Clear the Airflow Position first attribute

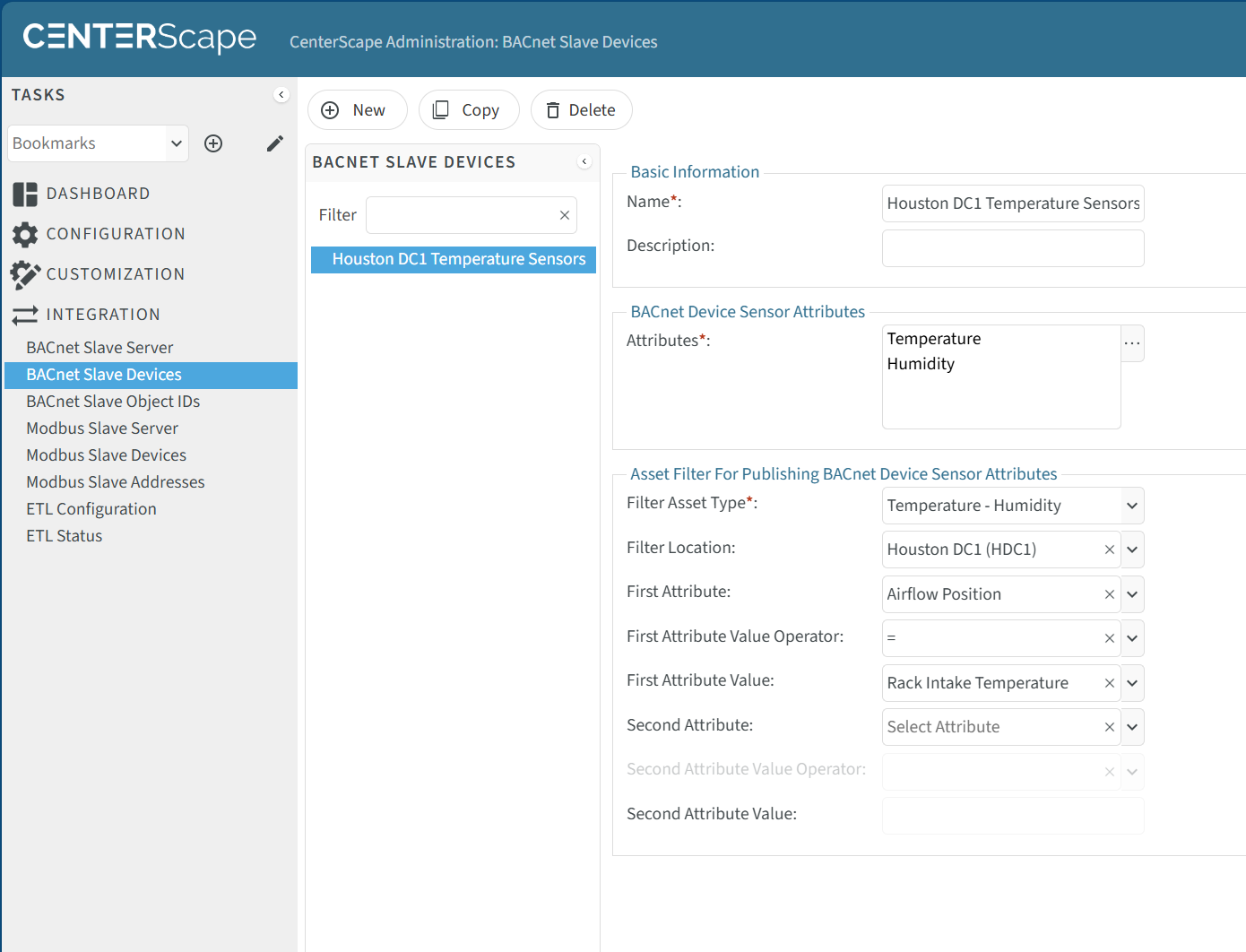tap(1110, 594)
